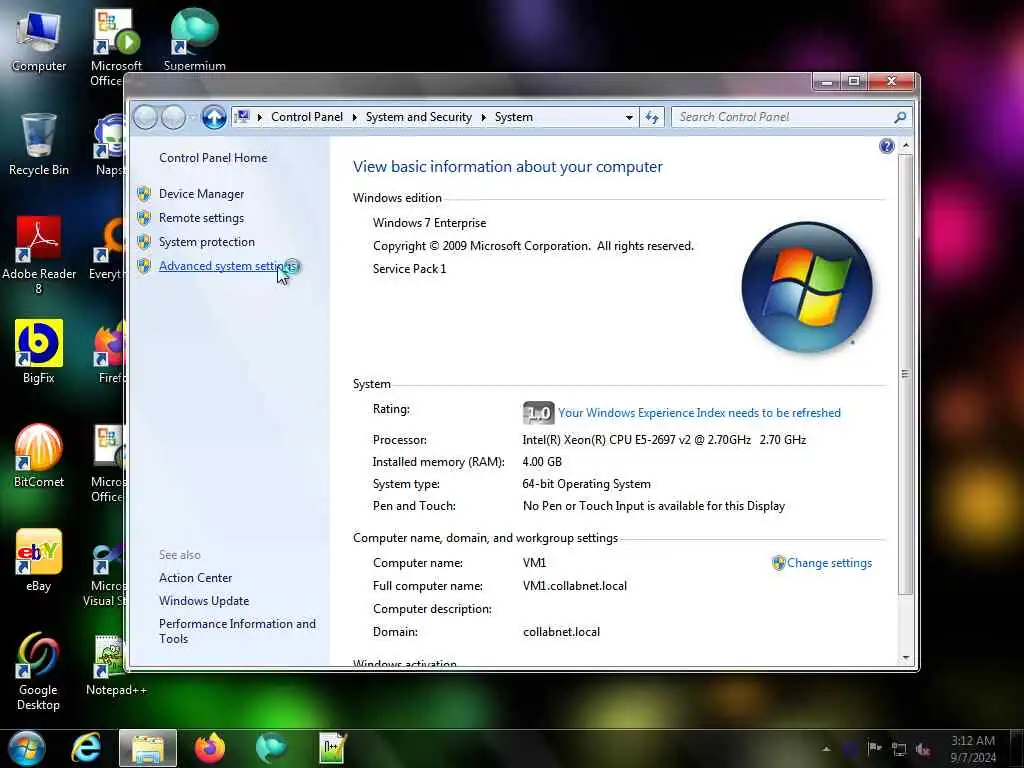The height and width of the screenshot is (768, 1024).
Task: Click the search magnifier icon
Action: (900, 117)
